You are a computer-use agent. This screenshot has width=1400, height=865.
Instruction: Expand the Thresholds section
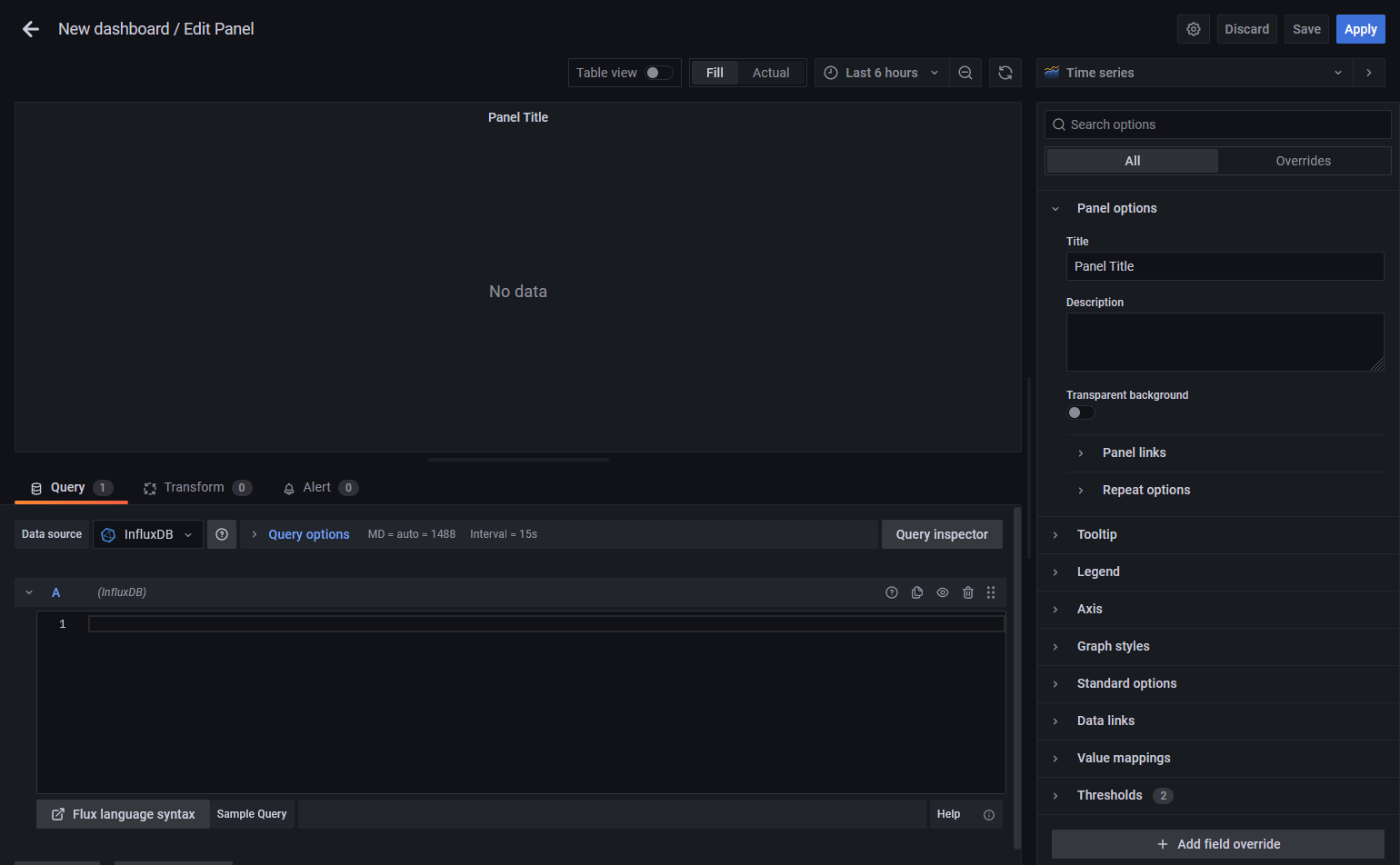[1111, 795]
